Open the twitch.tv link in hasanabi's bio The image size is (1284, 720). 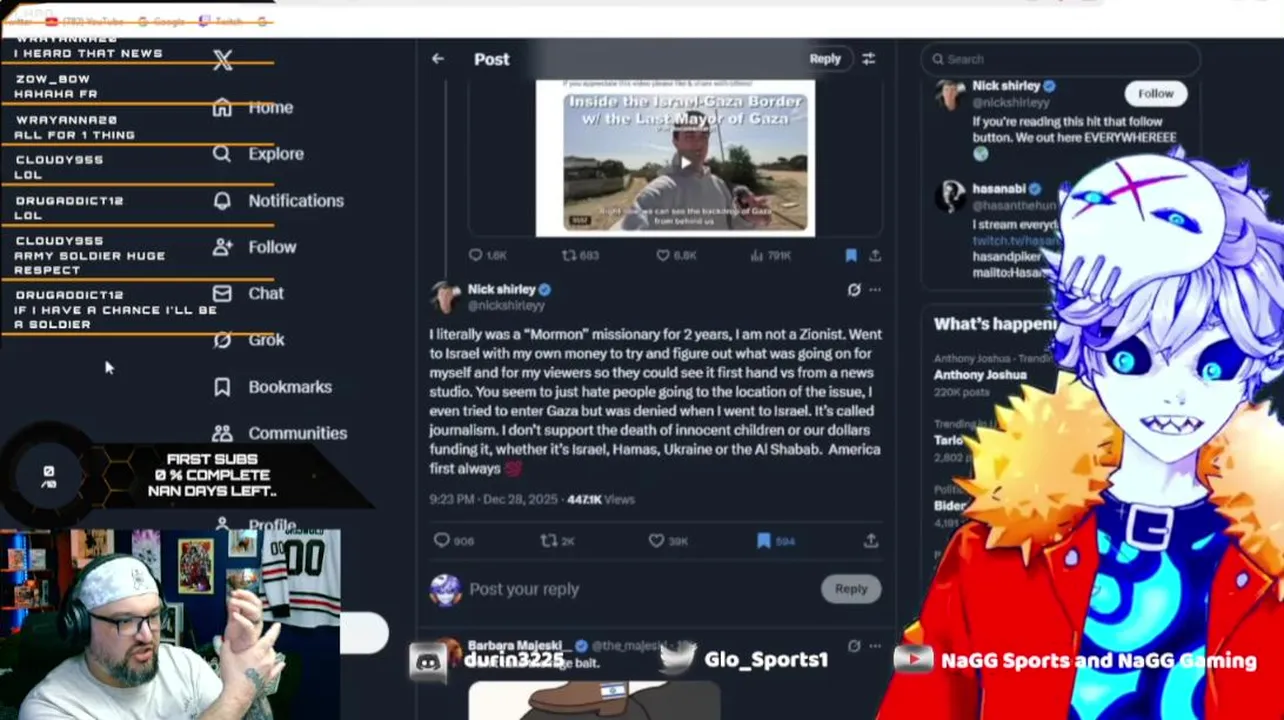tap(1014, 242)
